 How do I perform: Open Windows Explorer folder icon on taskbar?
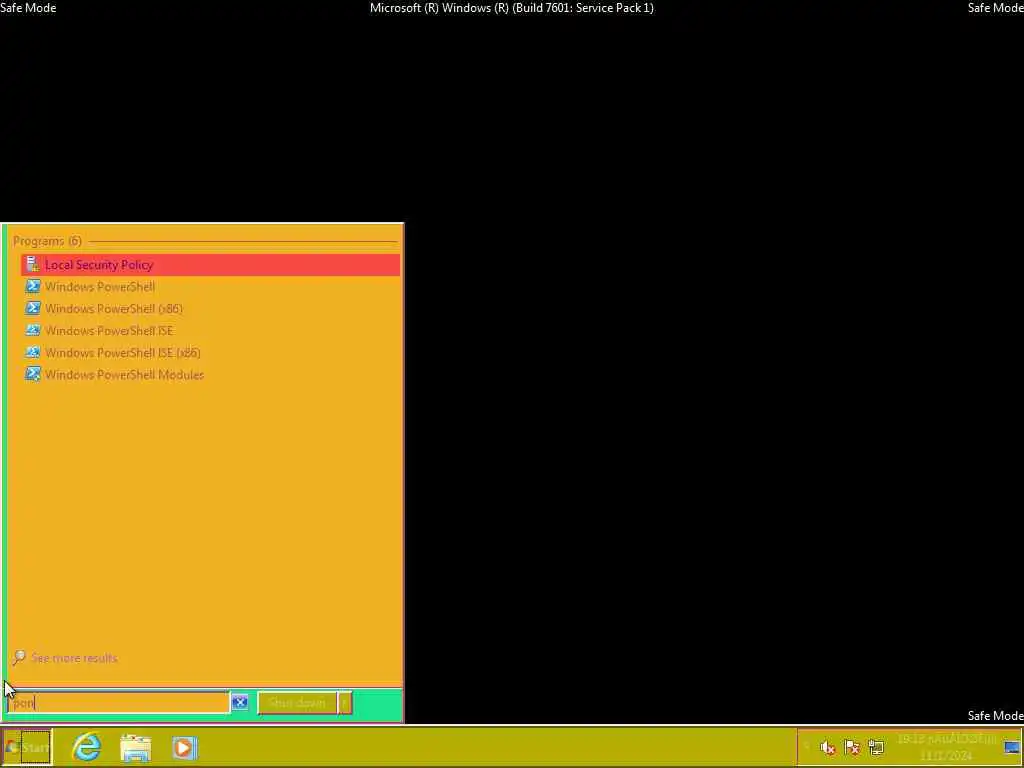(x=136, y=747)
